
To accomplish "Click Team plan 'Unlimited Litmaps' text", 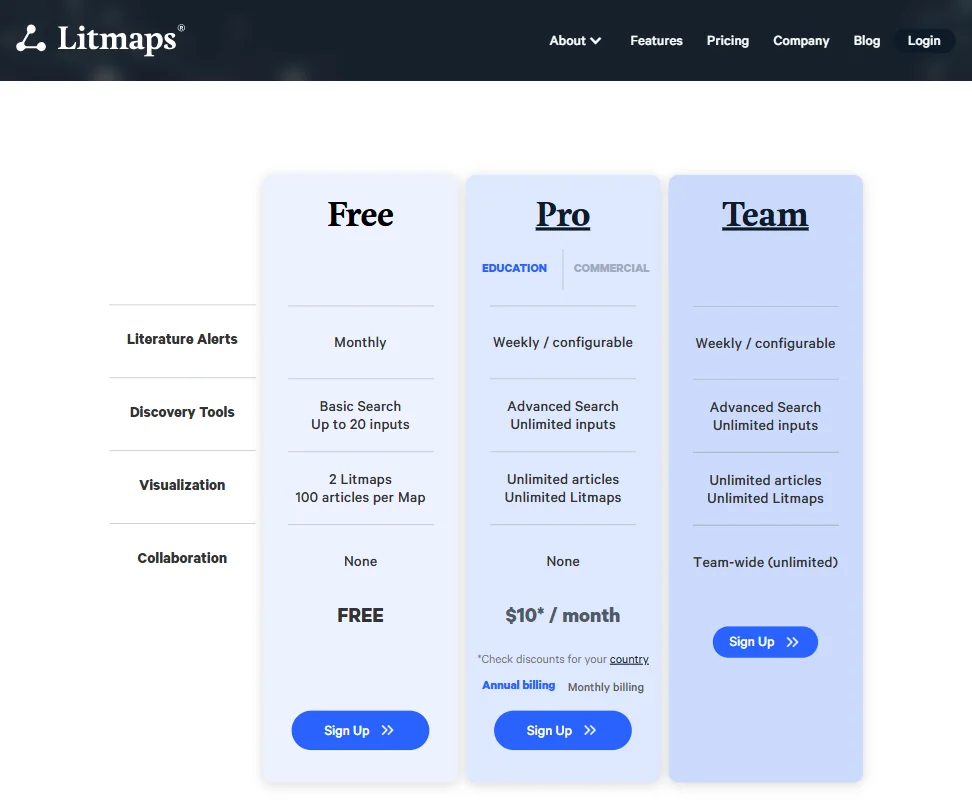I will click(765, 499).
